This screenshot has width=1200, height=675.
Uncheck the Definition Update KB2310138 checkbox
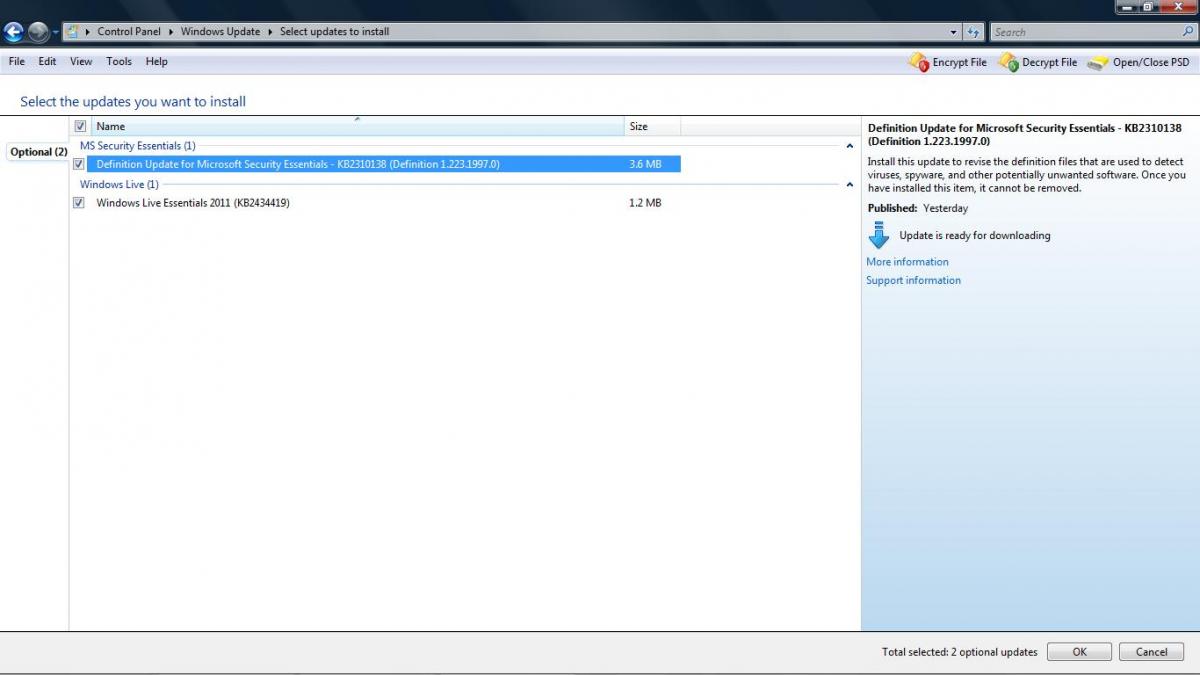click(79, 164)
